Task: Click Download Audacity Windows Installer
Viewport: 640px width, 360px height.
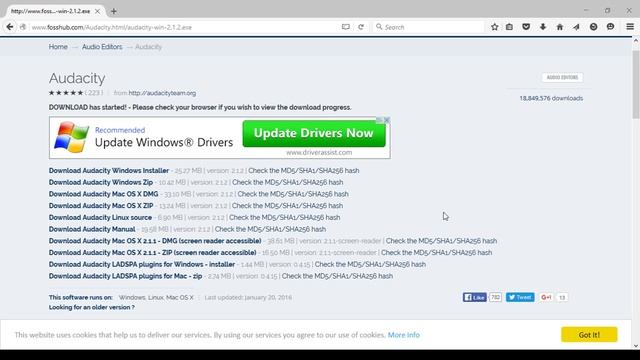Action: pyautogui.click(x=109, y=171)
